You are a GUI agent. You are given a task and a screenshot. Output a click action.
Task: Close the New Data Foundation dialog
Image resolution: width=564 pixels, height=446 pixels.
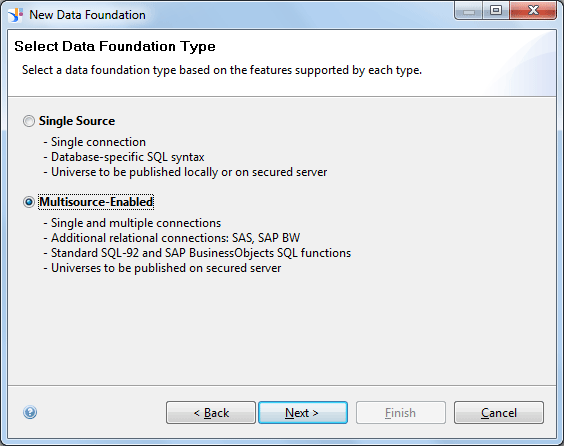tap(533, 11)
